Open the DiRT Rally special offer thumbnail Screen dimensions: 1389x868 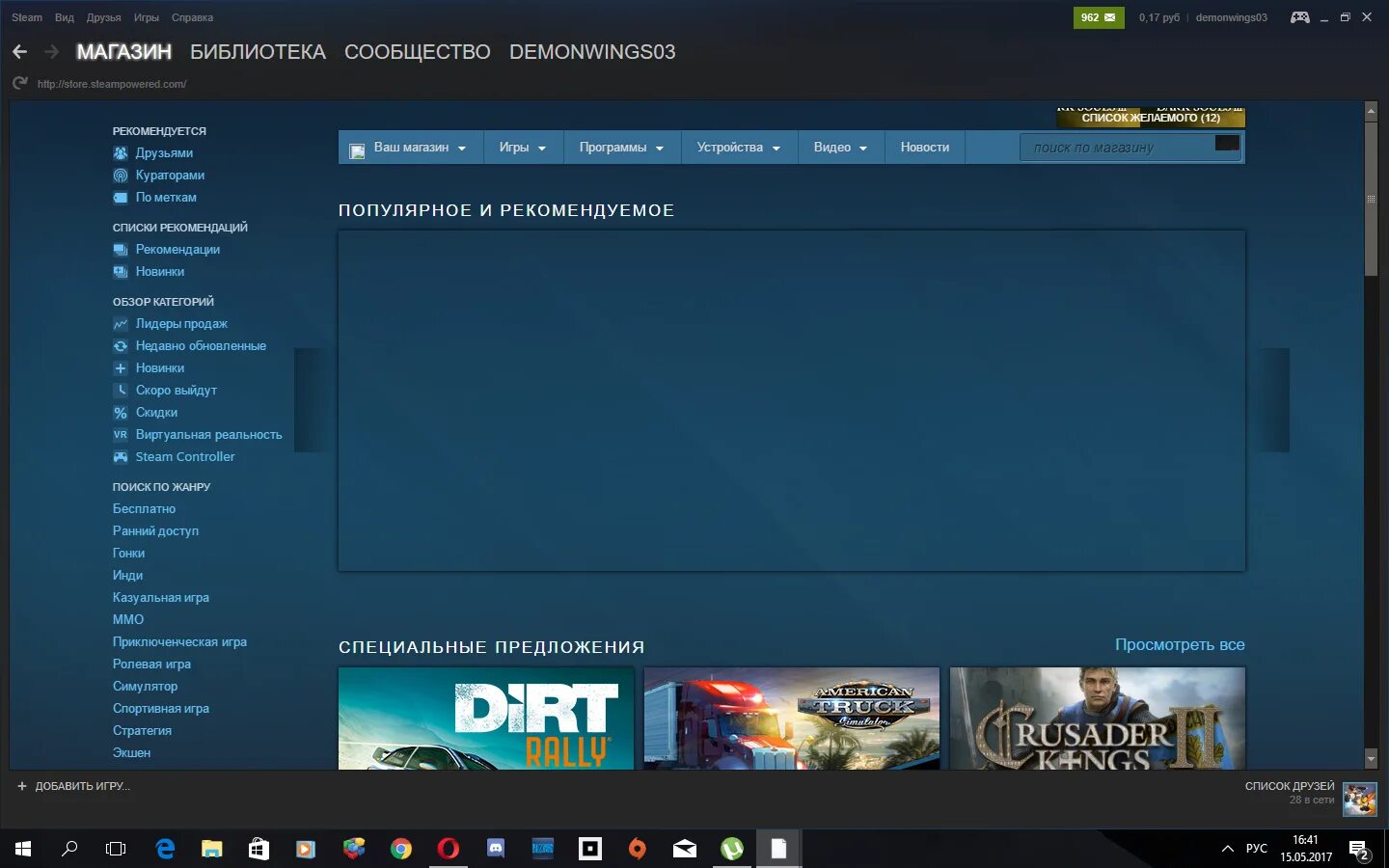click(486, 719)
